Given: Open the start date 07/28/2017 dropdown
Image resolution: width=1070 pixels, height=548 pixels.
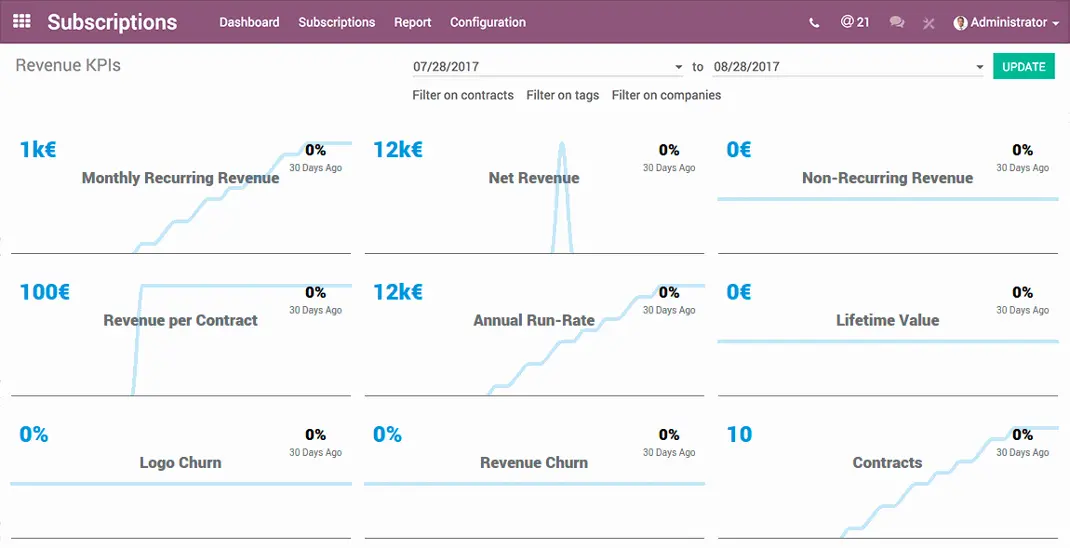Looking at the screenshot, I should 547,67.
